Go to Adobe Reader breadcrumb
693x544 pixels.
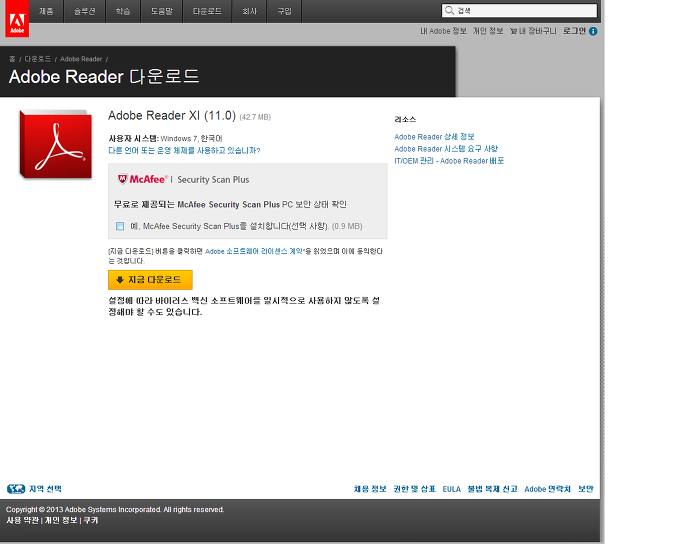pyautogui.click(x=81, y=59)
